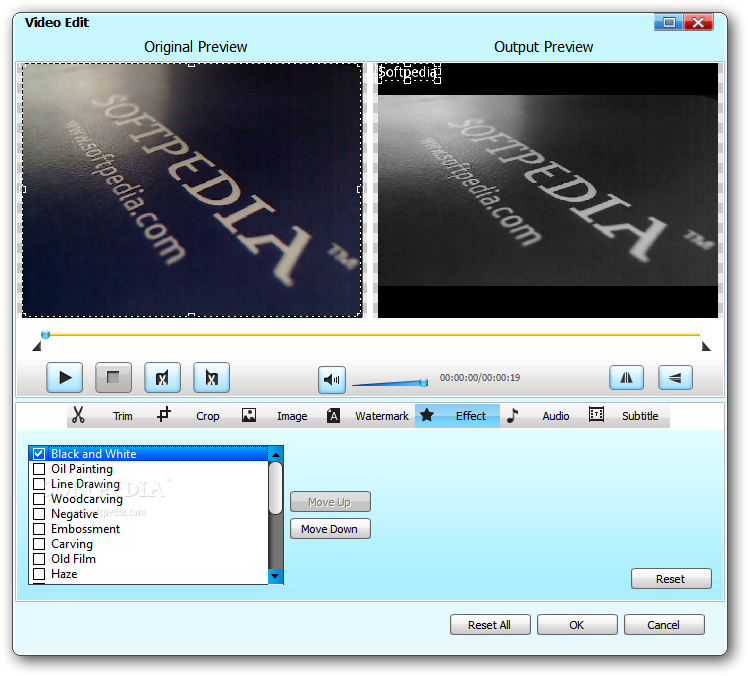Image resolution: width=748 pixels, height=676 pixels.
Task: Click the Audio music note icon
Action: point(512,415)
